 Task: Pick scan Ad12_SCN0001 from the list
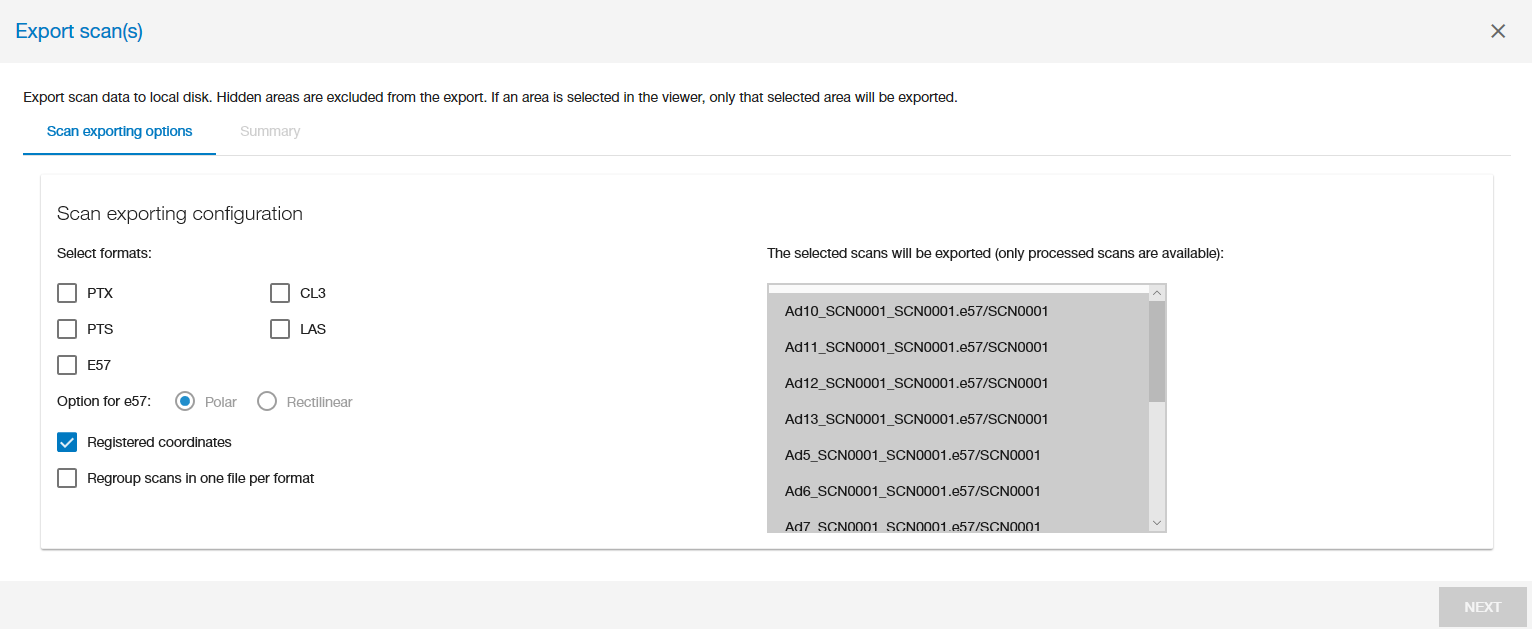pos(916,383)
